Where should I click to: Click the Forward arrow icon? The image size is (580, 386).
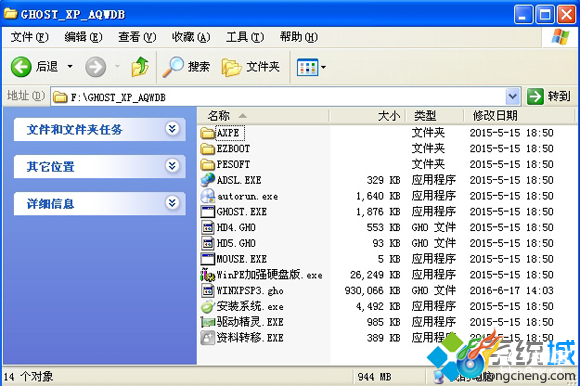click(x=95, y=67)
